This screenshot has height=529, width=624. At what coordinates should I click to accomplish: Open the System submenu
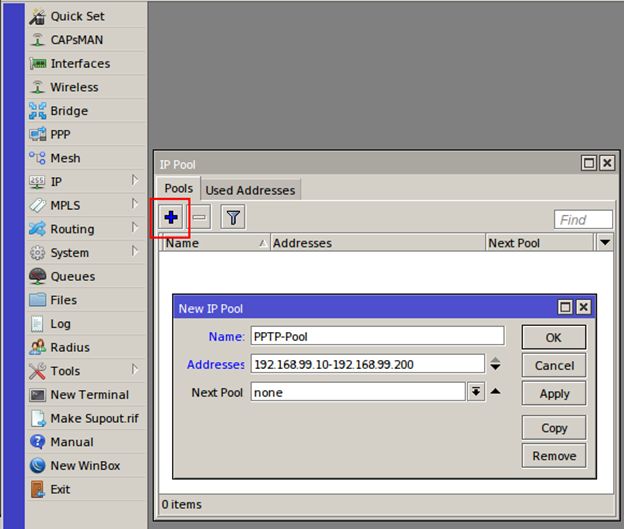(86, 253)
